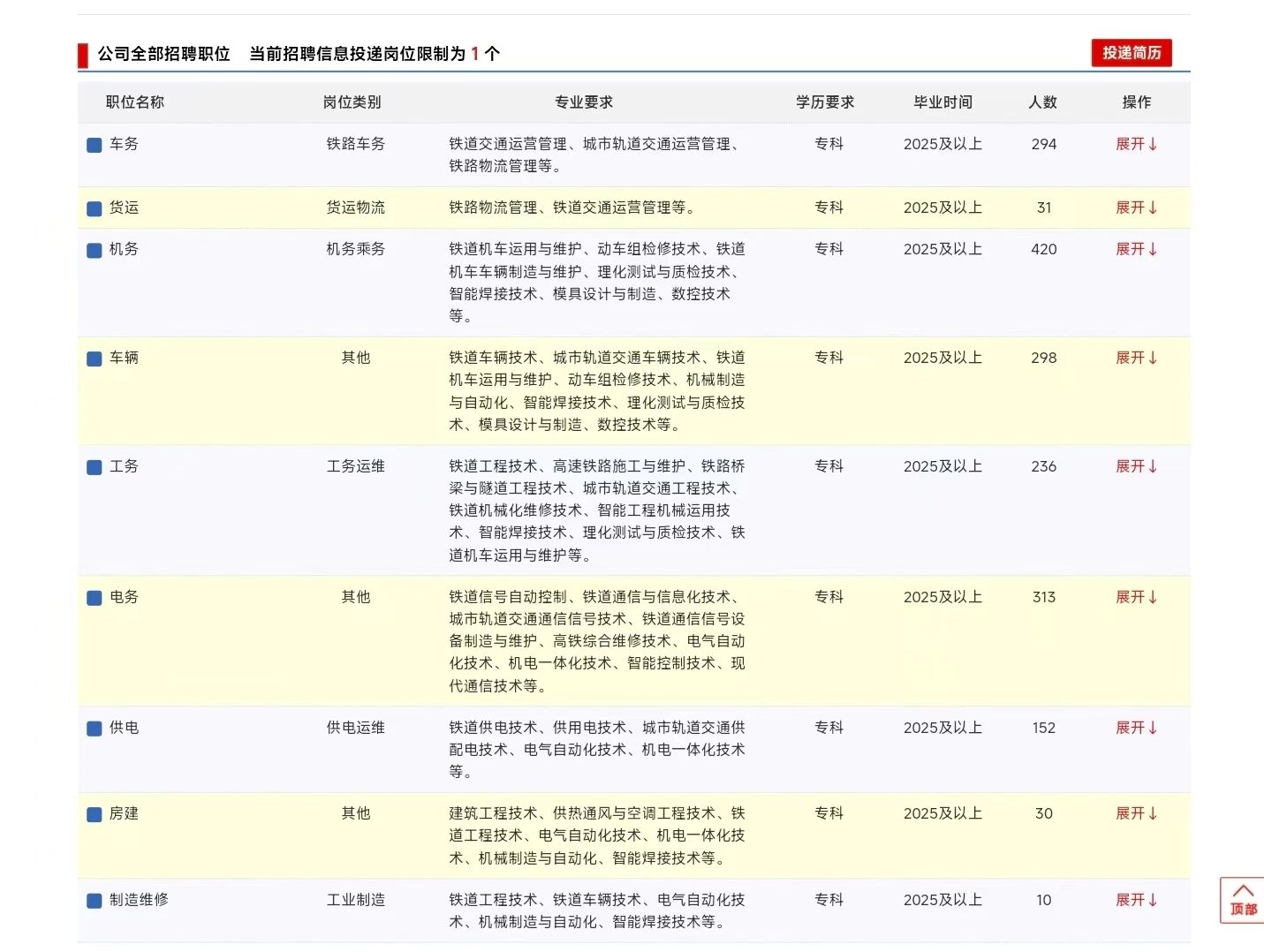Expand details for 车务 row
1264x952 pixels.
pyautogui.click(x=1136, y=144)
